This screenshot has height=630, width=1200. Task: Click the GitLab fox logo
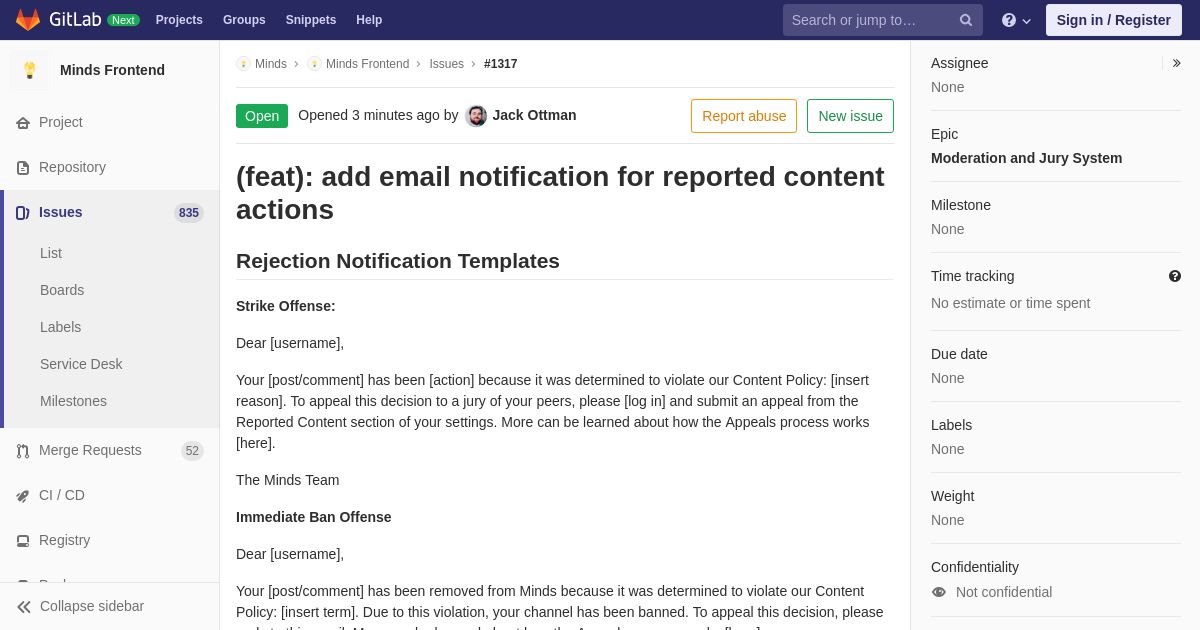pos(28,20)
